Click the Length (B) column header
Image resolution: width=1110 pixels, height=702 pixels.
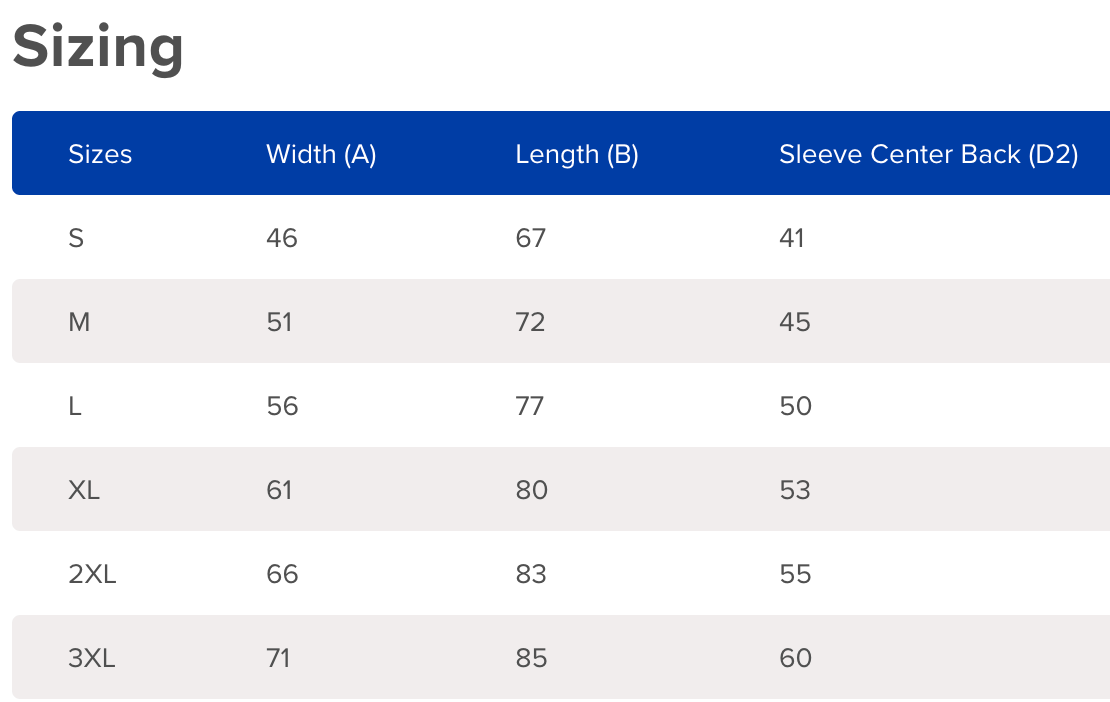[577, 154]
